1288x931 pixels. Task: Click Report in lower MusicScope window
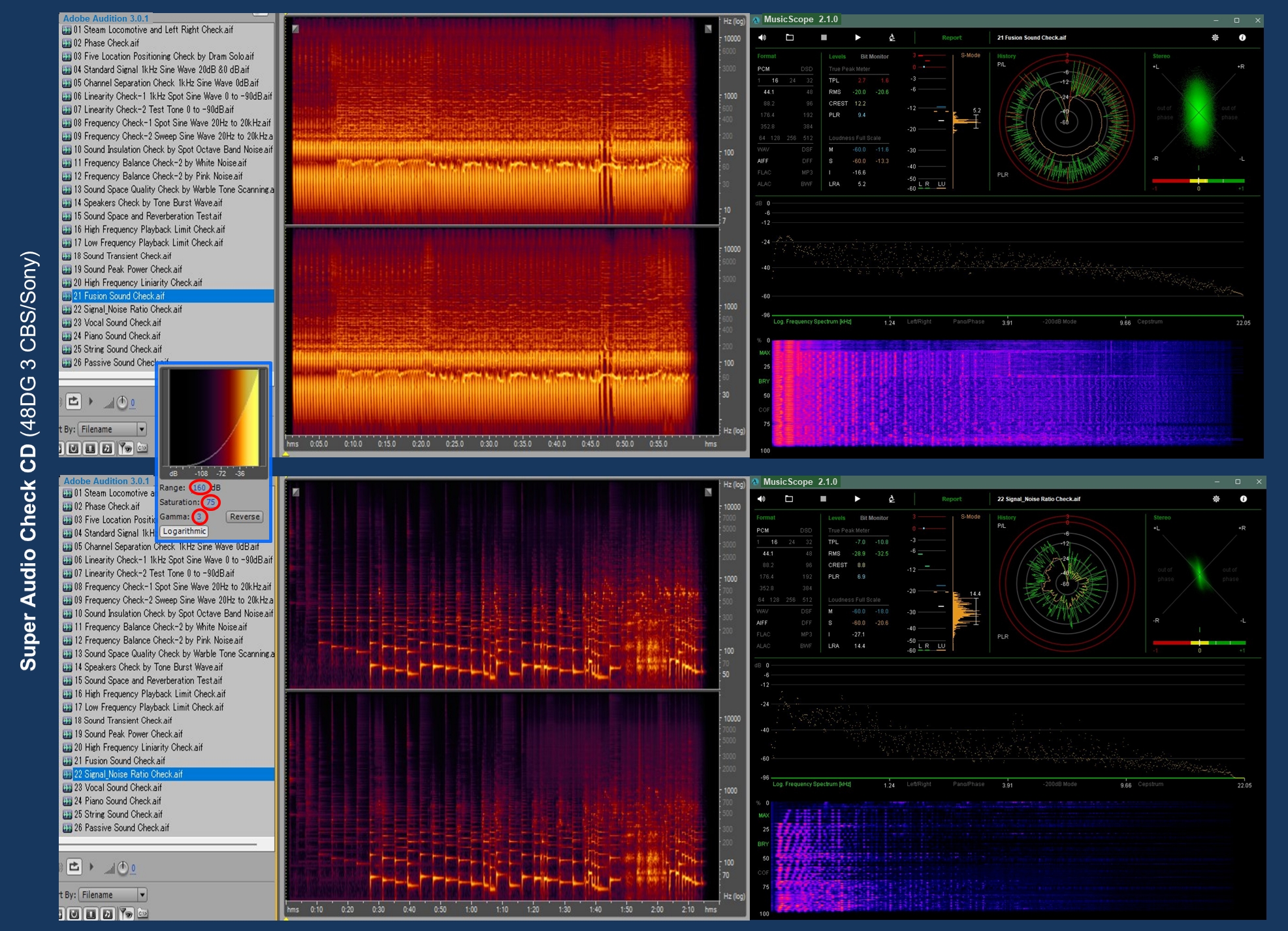[x=952, y=499]
